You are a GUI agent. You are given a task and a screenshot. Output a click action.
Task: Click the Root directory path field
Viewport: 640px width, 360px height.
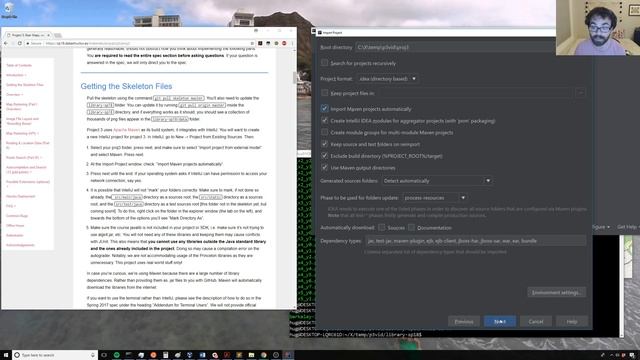coord(455,47)
